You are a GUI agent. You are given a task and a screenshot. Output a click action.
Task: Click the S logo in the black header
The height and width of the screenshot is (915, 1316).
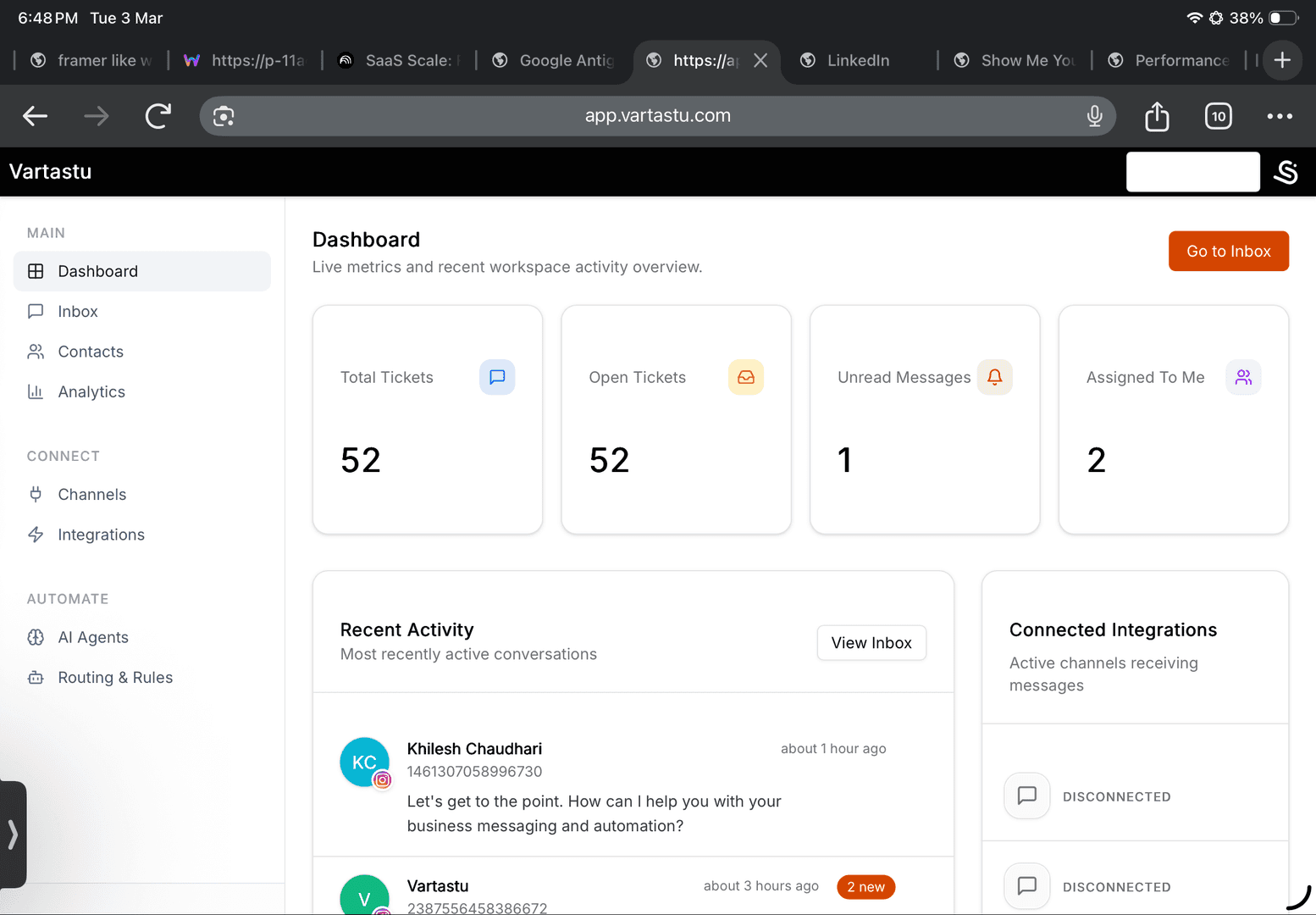point(1286,172)
